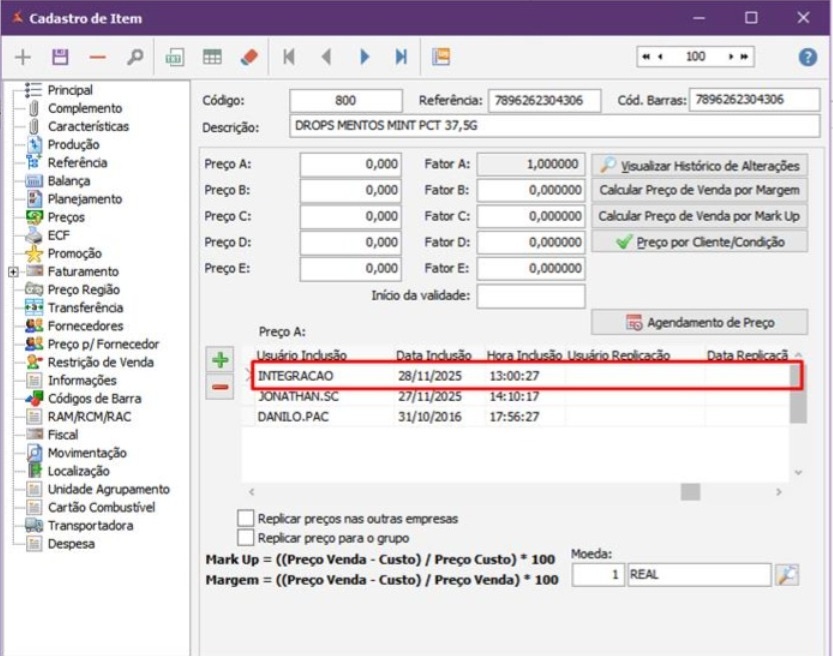Open Códigos de Barra section
The width and height of the screenshot is (833, 656).
(x=95, y=398)
